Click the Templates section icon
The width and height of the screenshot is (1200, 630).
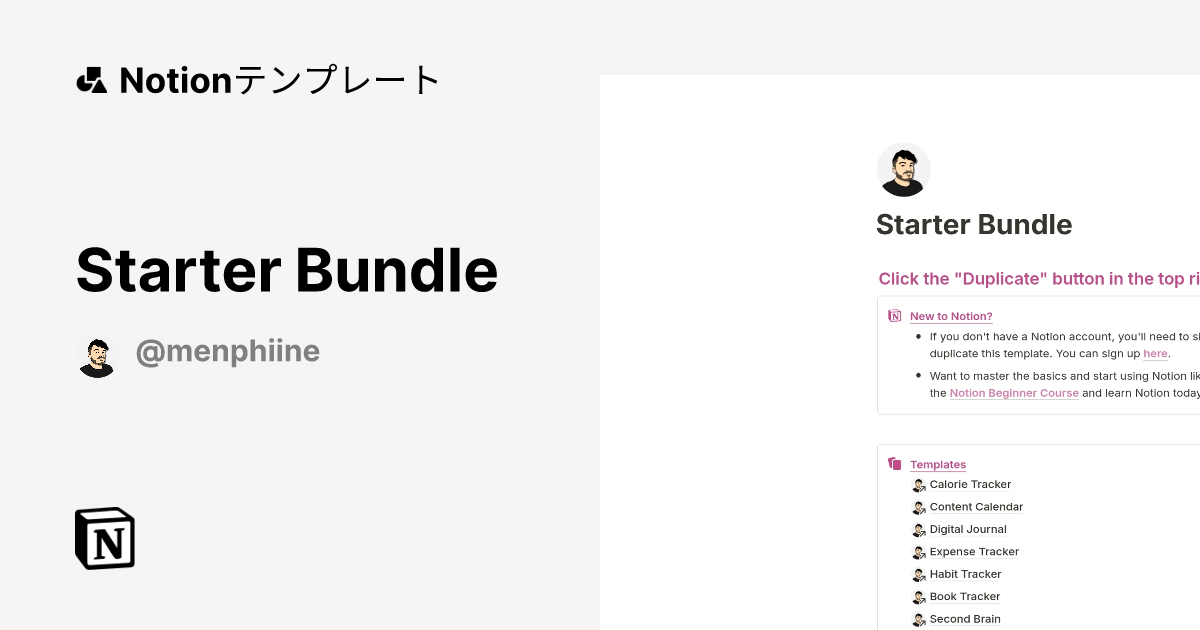(895, 464)
